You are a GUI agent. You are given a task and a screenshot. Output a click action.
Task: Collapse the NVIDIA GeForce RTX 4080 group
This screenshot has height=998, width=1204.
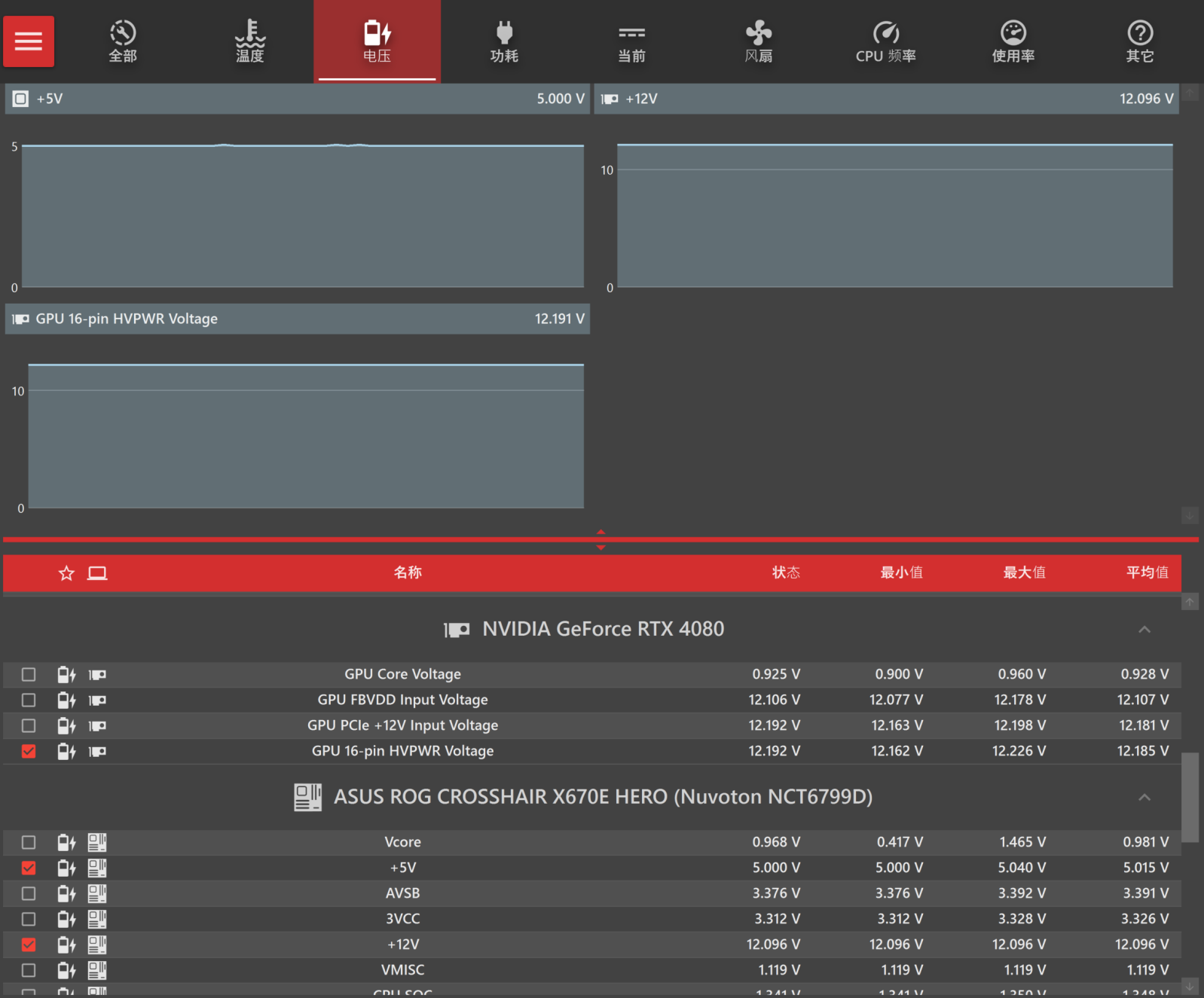click(x=1144, y=630)
